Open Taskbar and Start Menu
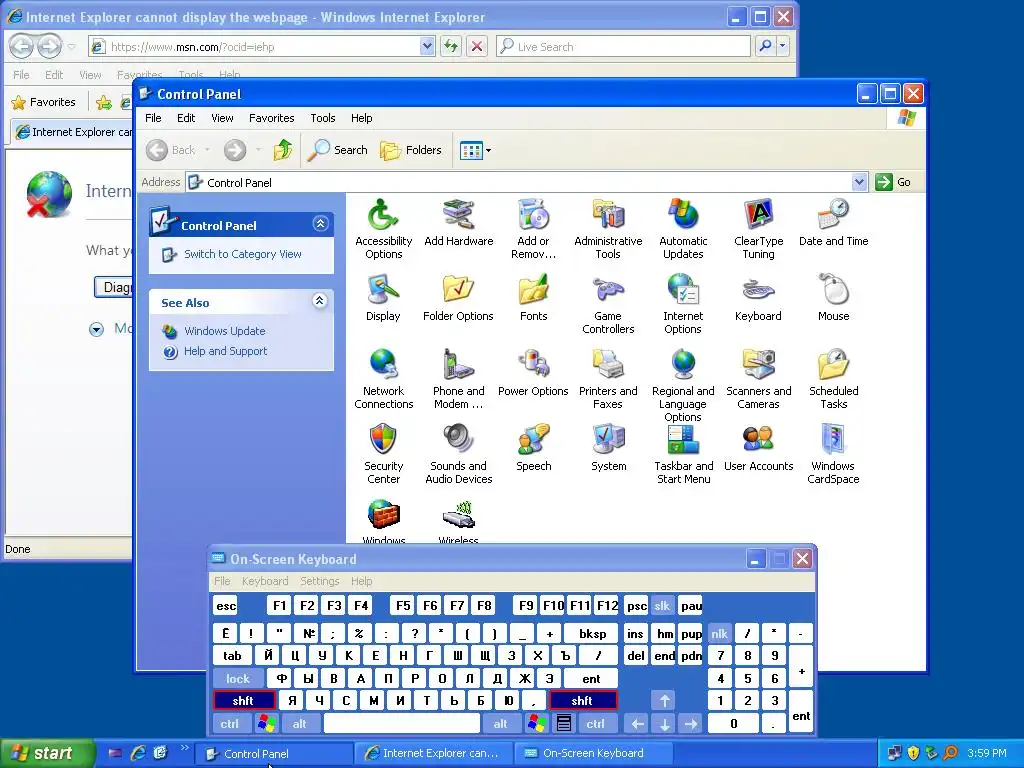This screenshot has height=768, width=1024. (683, 455)
